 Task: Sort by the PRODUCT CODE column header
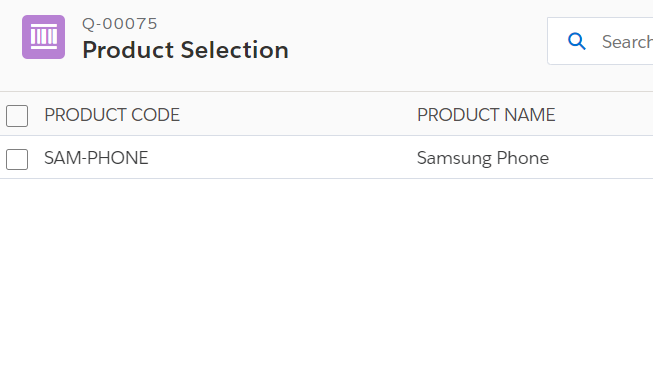coord(112,115)
